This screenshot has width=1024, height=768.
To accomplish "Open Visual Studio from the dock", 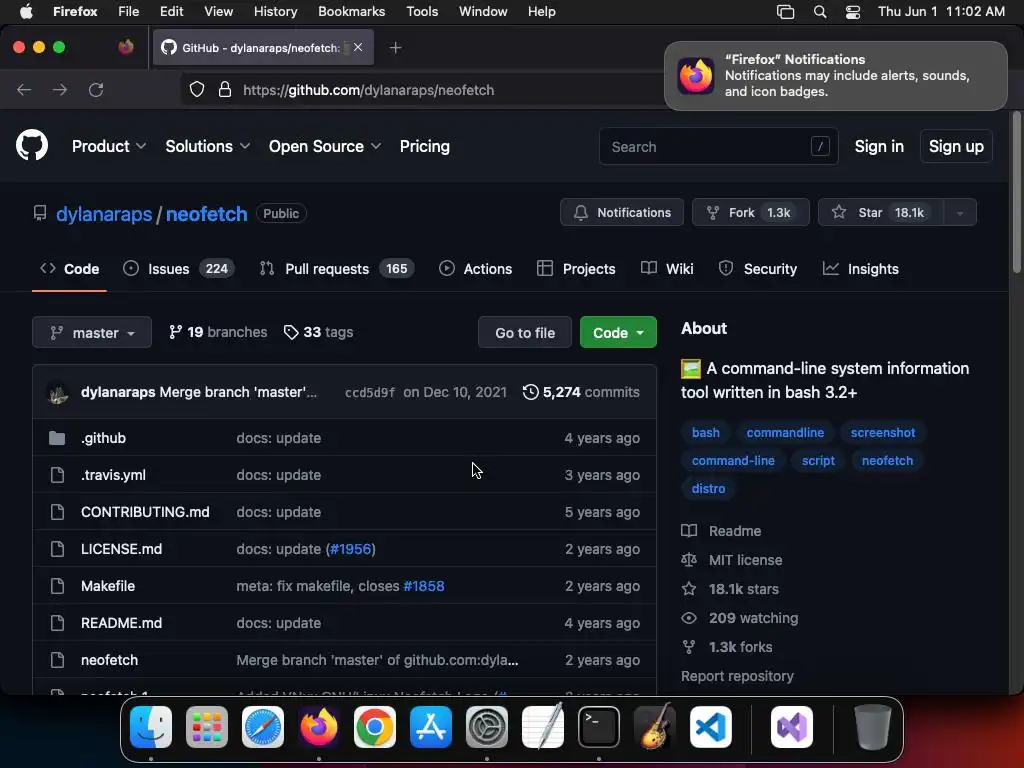I will tap(792, 727).
